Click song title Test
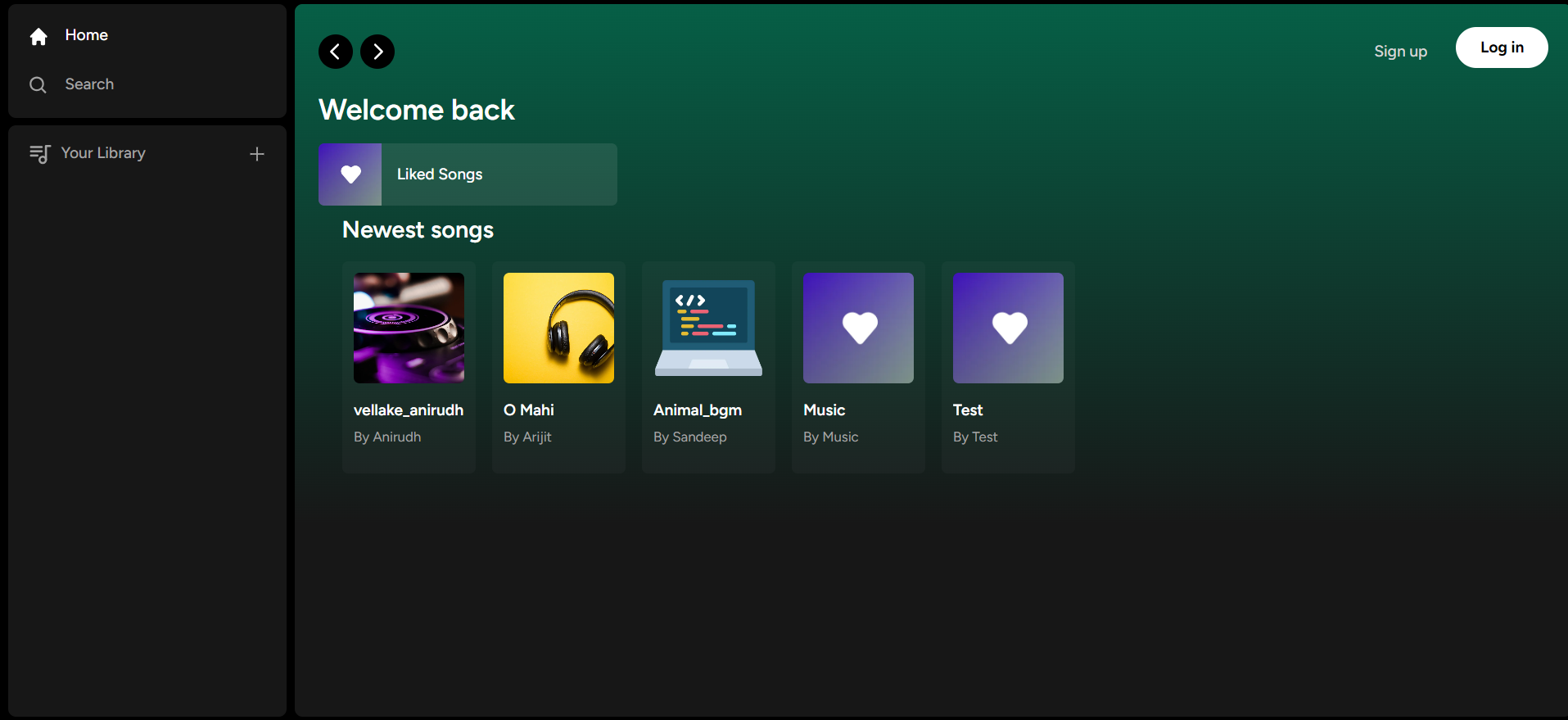 pyautogui.click(x=968, y=410)
